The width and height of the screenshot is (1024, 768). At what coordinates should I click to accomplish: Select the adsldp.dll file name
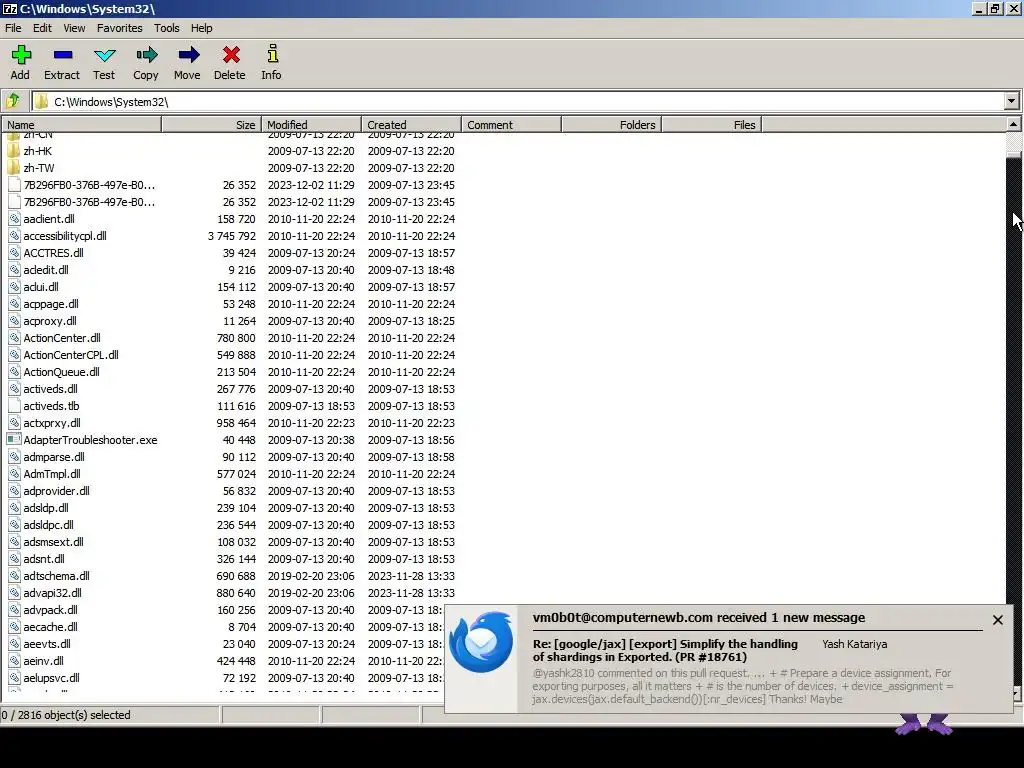(x=46, y=507)
